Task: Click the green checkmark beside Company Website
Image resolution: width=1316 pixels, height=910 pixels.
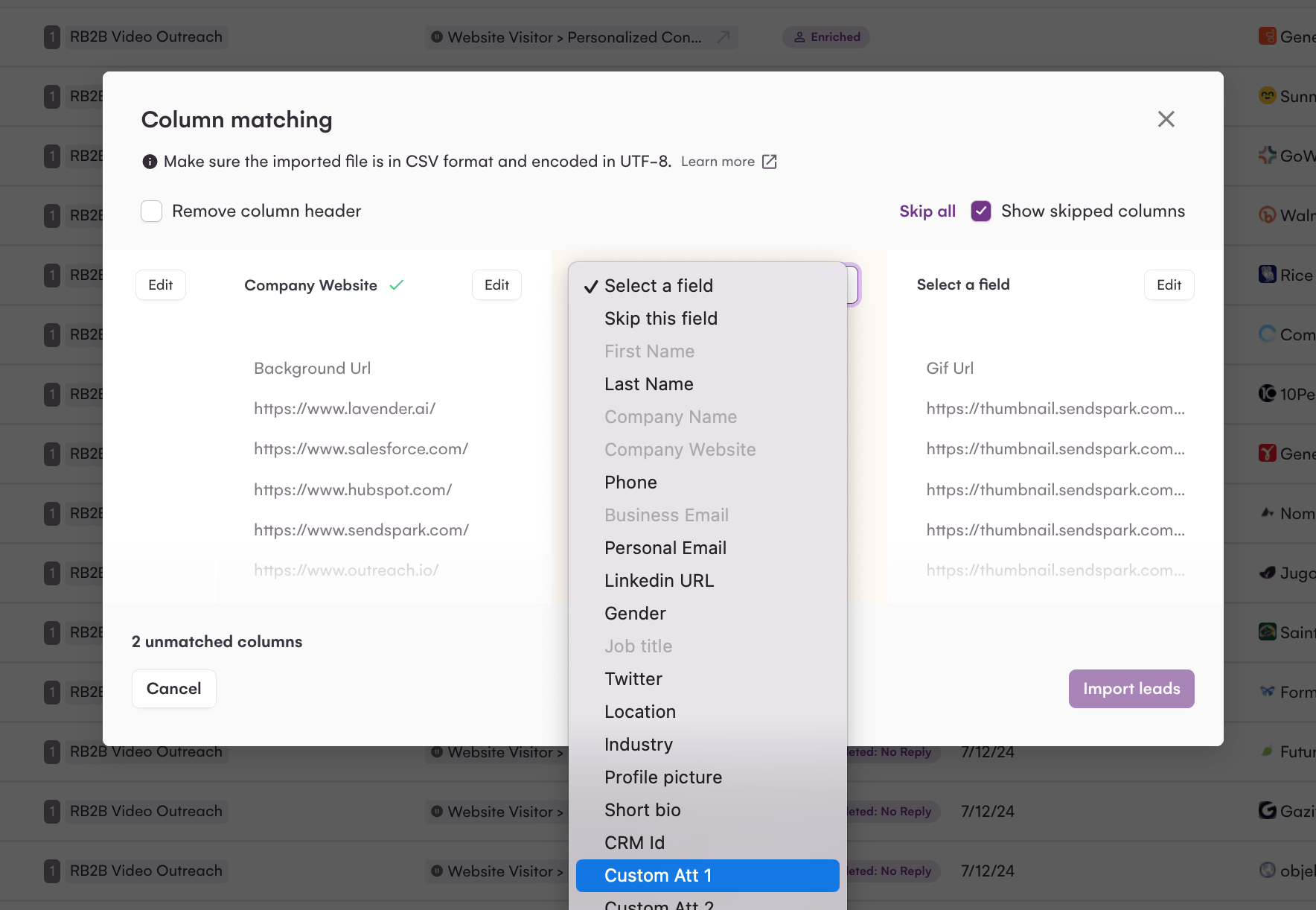Action: [396, 284]
